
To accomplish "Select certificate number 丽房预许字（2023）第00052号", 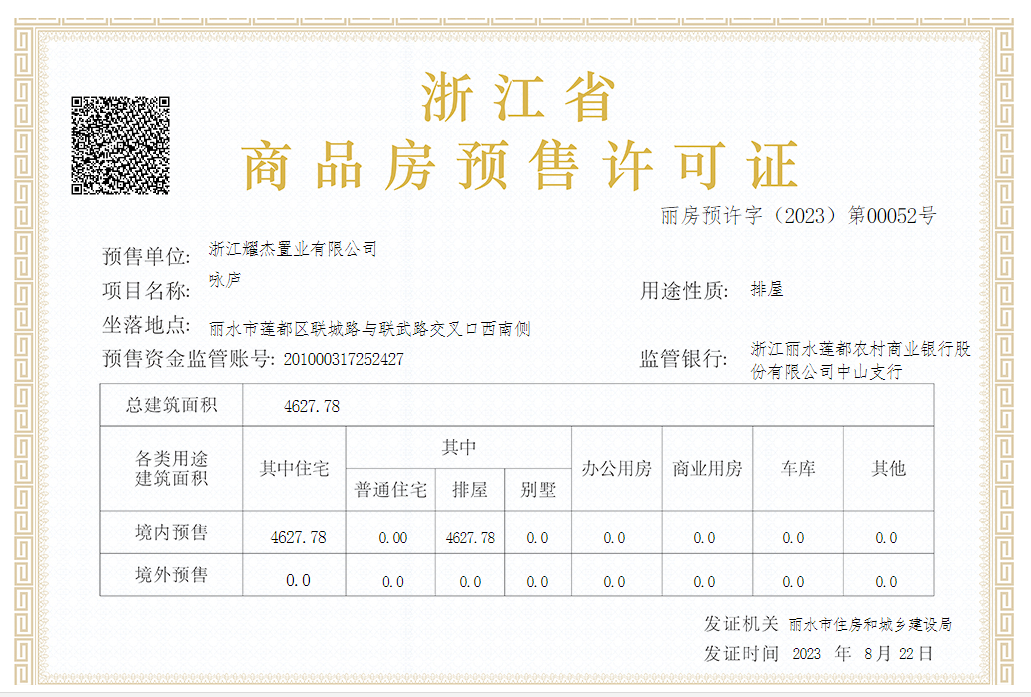I will (x=798, y=215).
